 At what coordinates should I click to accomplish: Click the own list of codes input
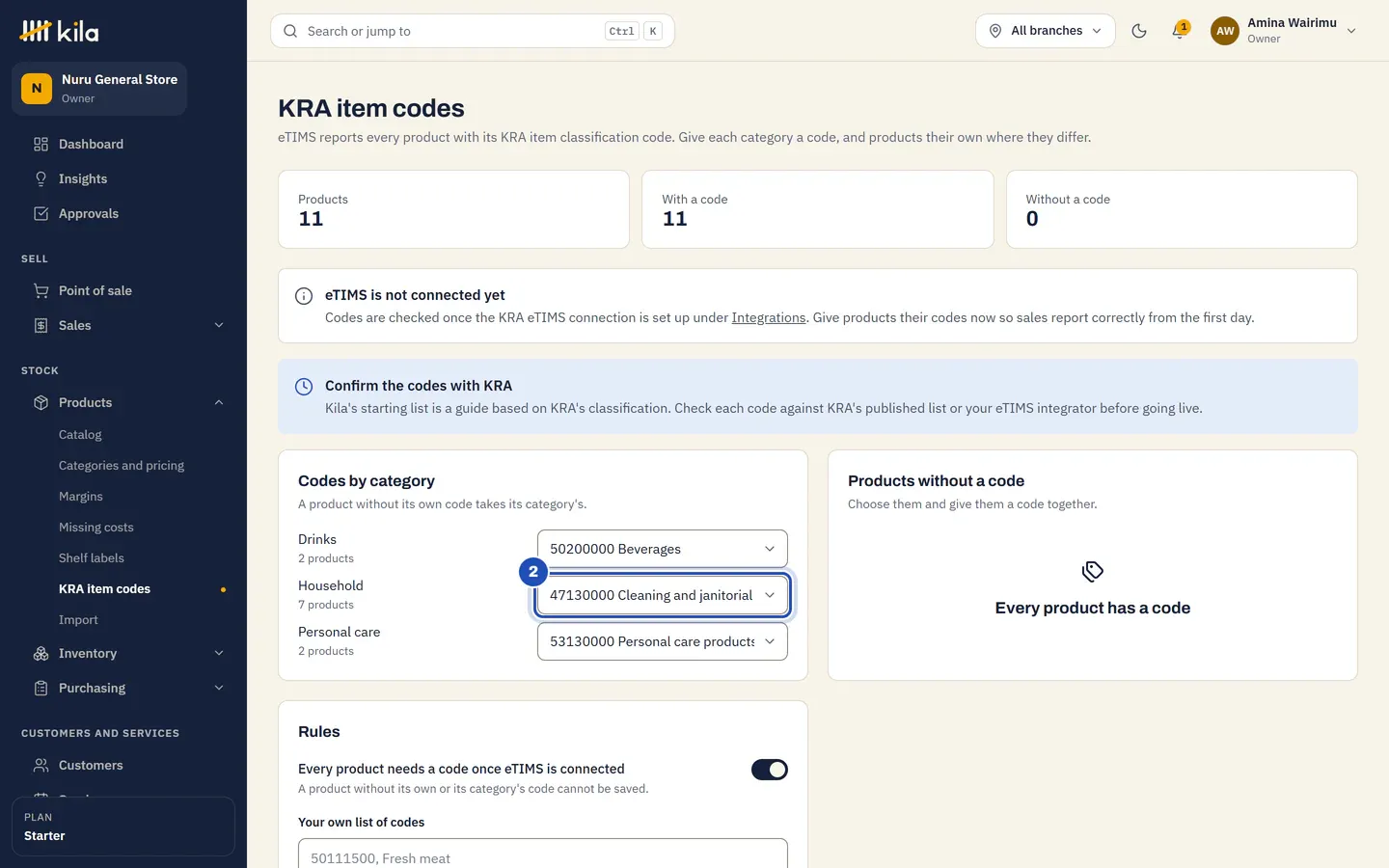pyautogui.click(x=543, y=854)
